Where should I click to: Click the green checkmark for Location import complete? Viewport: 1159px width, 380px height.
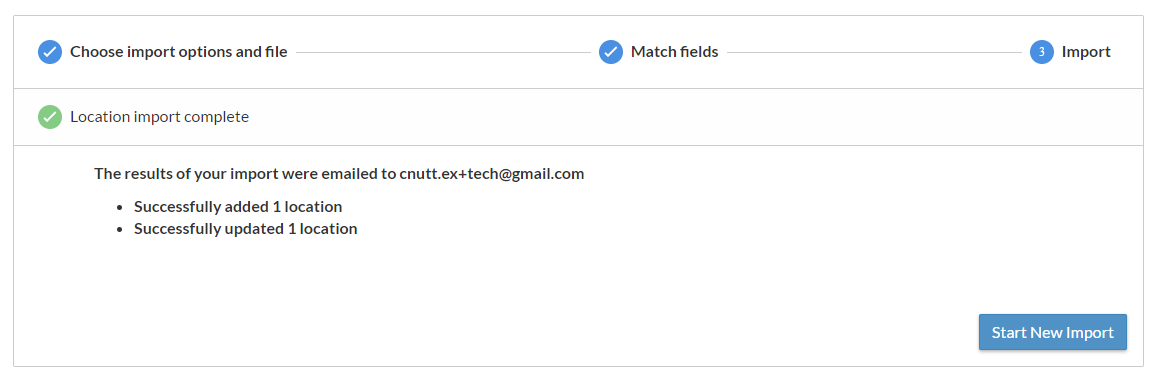(50, 117)
